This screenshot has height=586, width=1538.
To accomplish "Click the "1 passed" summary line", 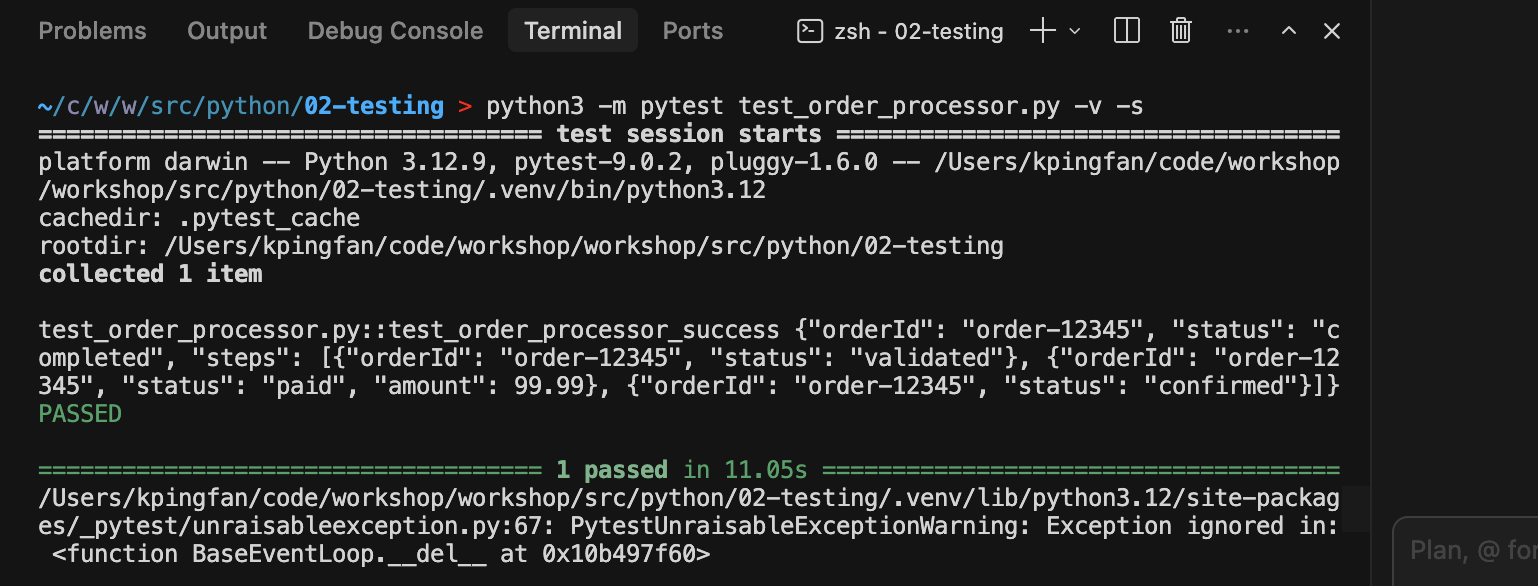I will click(x=611, y=470).
